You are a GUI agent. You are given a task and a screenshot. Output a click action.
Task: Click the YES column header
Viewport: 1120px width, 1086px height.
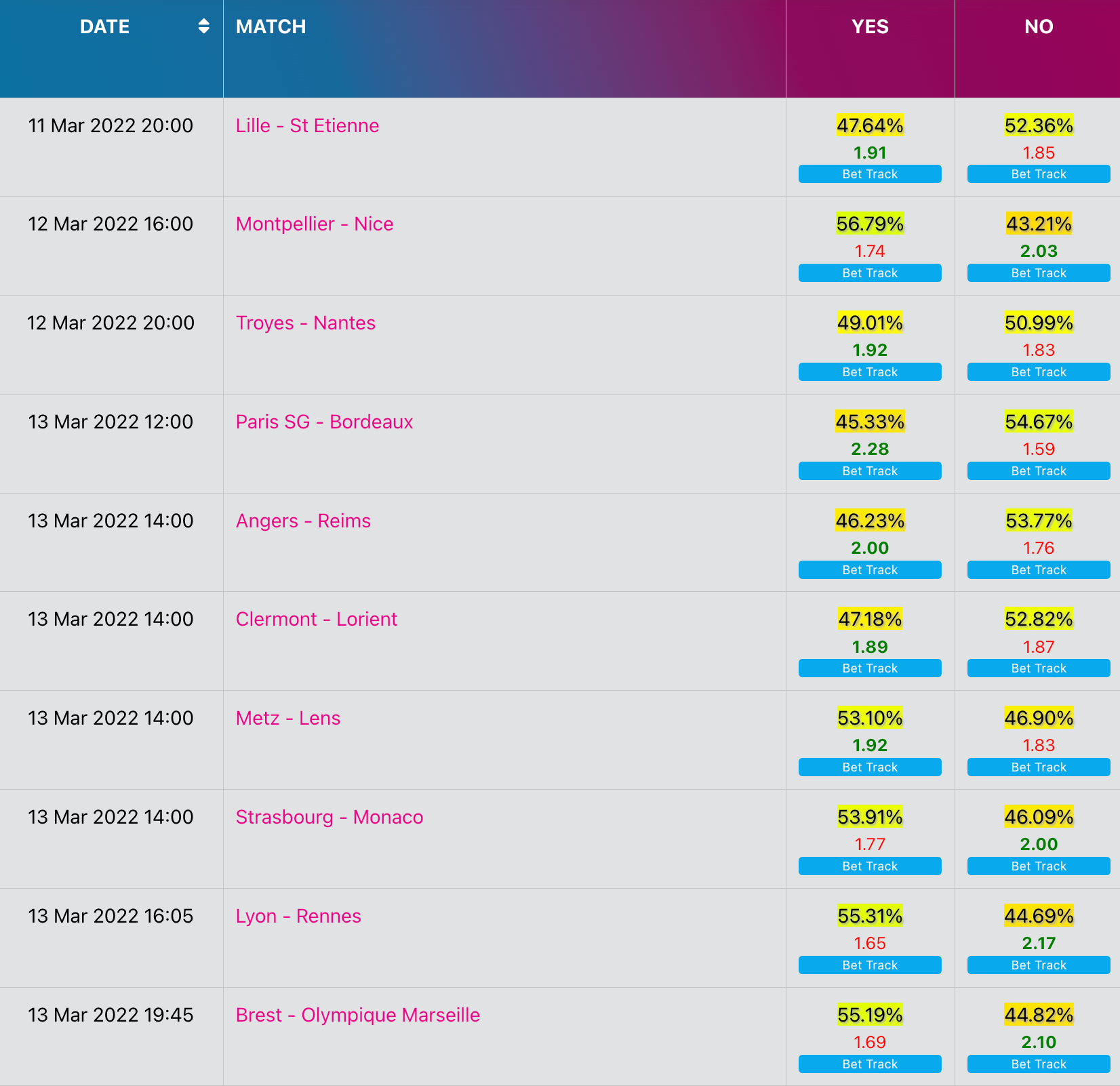(x=870, y=49)
